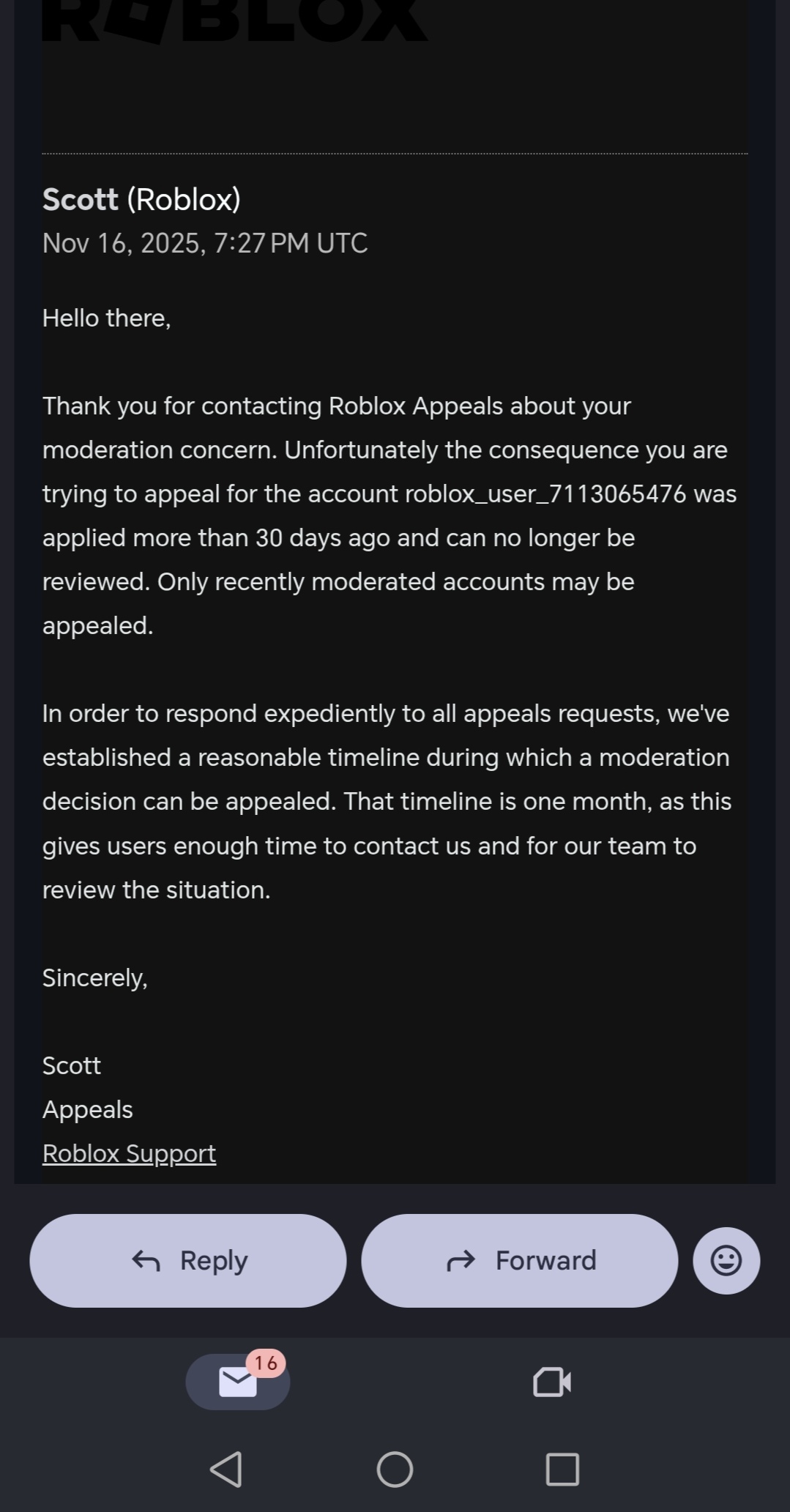Tap the paragraph starting "In order to respond"
790x1512 pixels.
[x=386, y=801]
